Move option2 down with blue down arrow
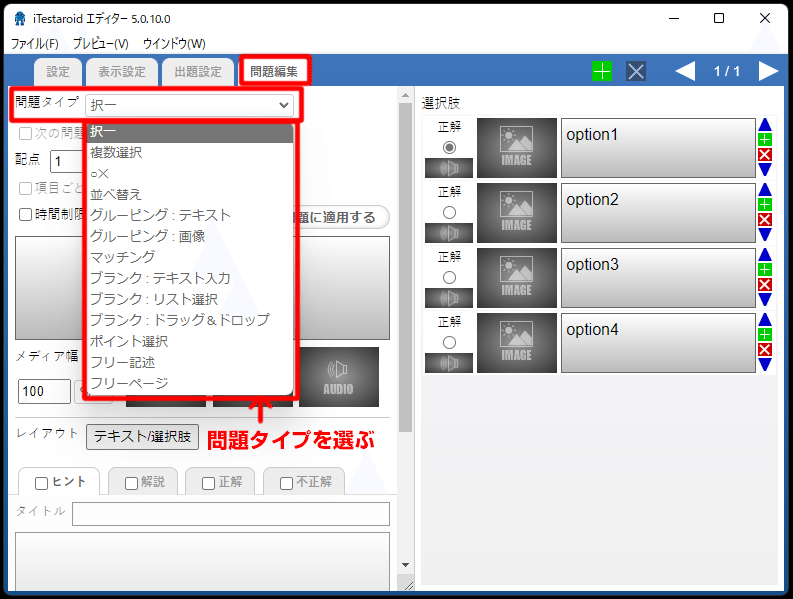Image resolution: width=793 pixels, height=599 pixels. point(765,234)
